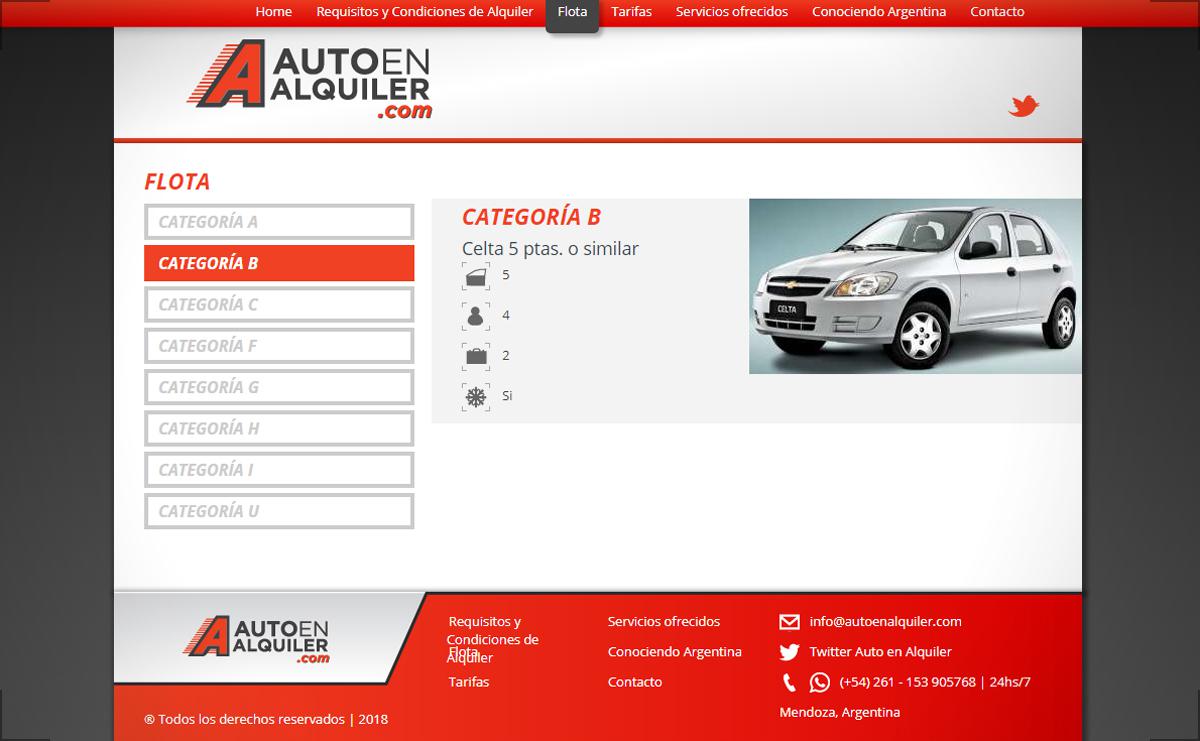Select Categoría C in the fleet list
Image resolution: width=1200 pixels, height=741 pixels.
tap(279, 305)
